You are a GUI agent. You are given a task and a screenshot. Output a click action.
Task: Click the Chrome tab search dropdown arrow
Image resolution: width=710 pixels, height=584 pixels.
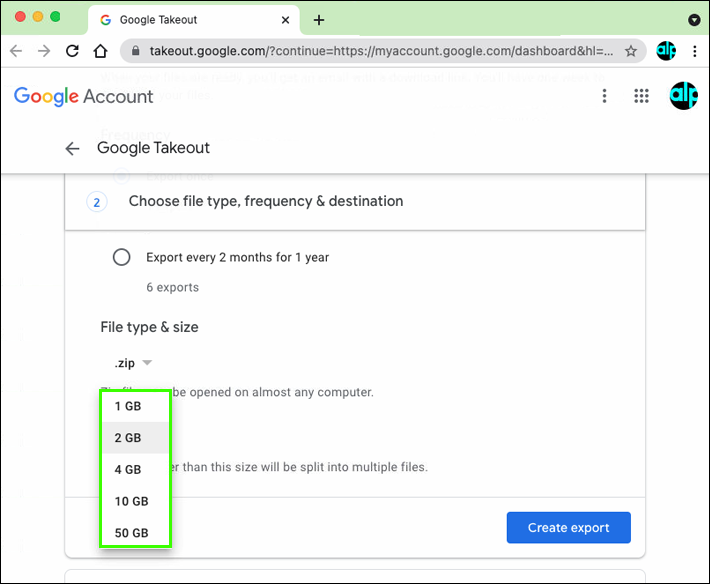click(694, 20)
